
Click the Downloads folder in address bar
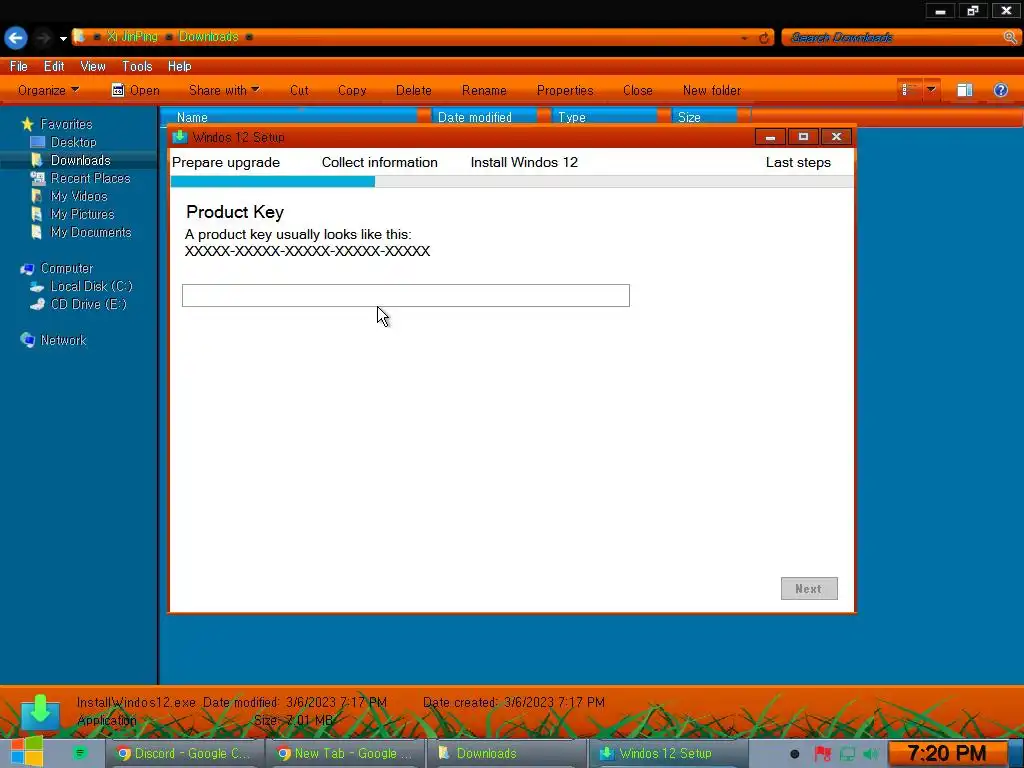(x=208, y=37)
